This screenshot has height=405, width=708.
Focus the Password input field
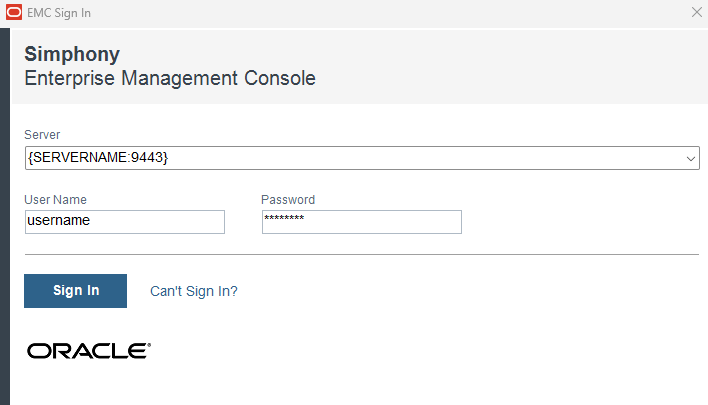click(361, 221)
